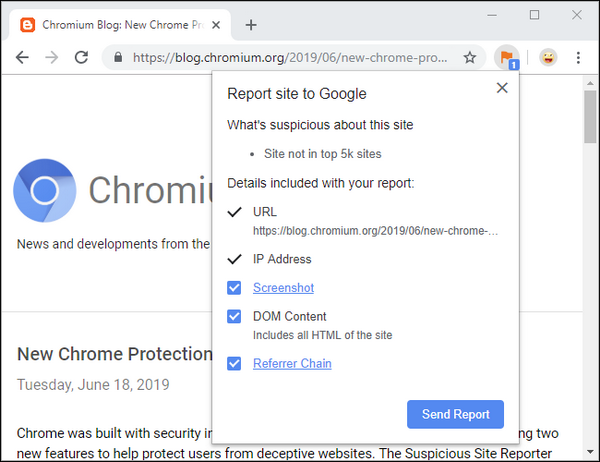Open a new tab with the plus icon
This screenshot has height=462, width=600.
251,24
